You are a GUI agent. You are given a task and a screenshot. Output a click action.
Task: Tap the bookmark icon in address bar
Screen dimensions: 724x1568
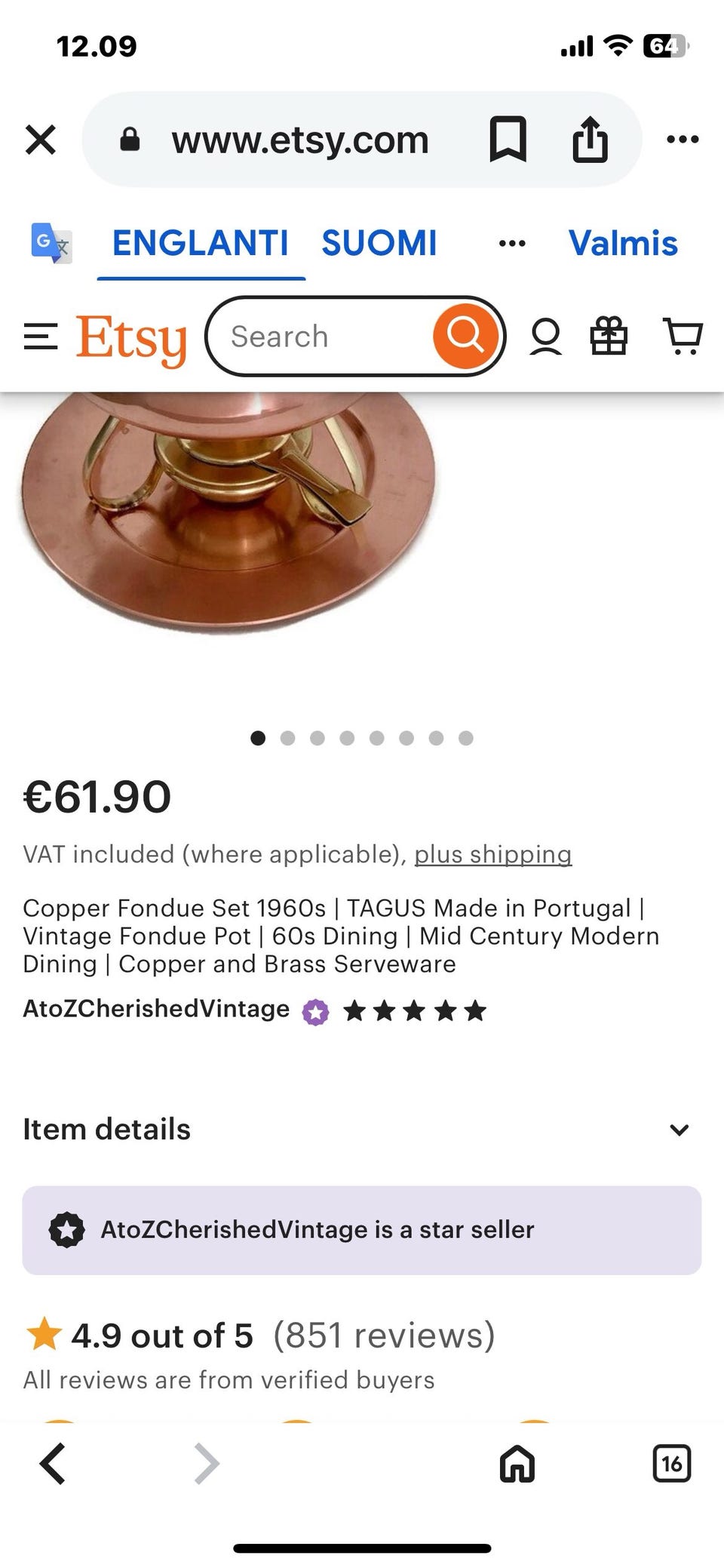pyautogui.click(x=508, y=139)
